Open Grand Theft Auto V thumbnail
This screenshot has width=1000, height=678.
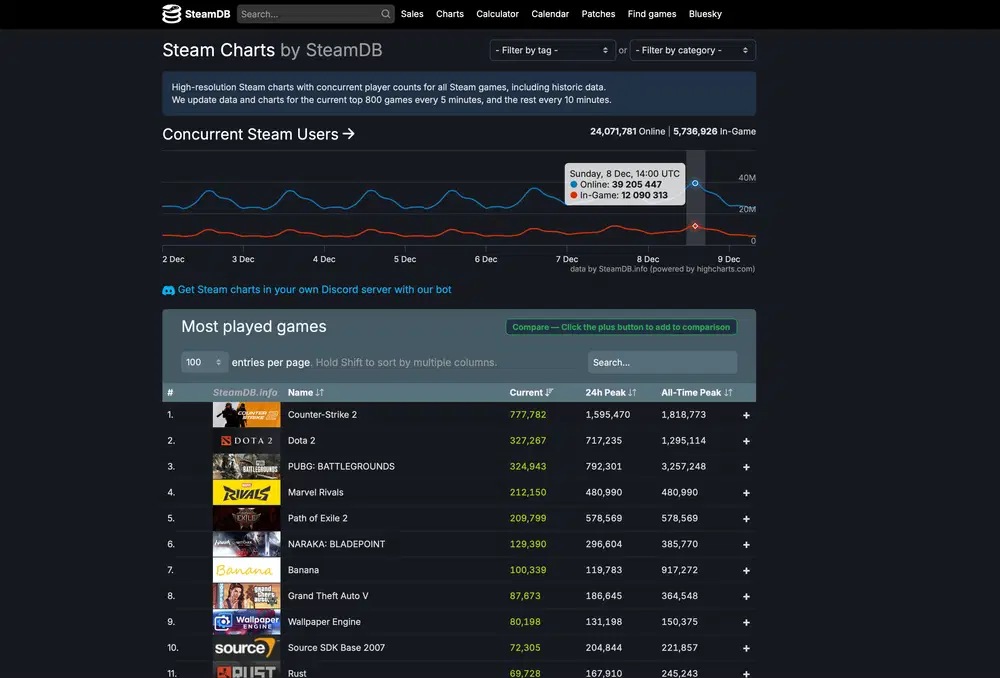pyautogui.click(x=246, y=596)
